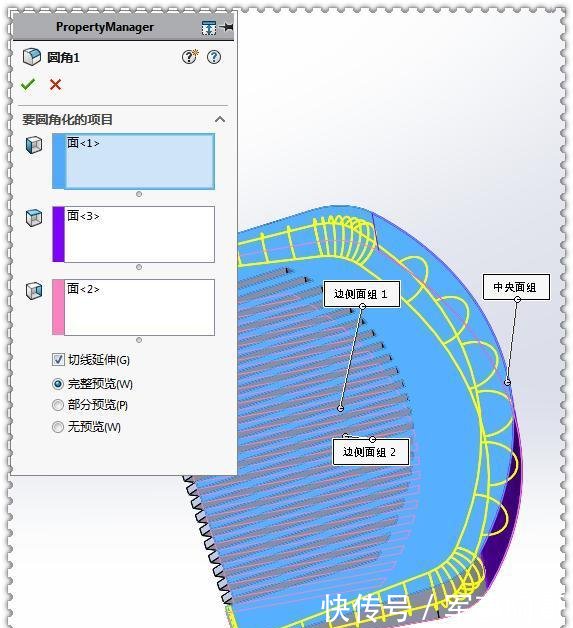Image resolution: width=573 pixels, height=628 pixels.
Task: Confirm fillet with the green checkmark
Action: 28,85
